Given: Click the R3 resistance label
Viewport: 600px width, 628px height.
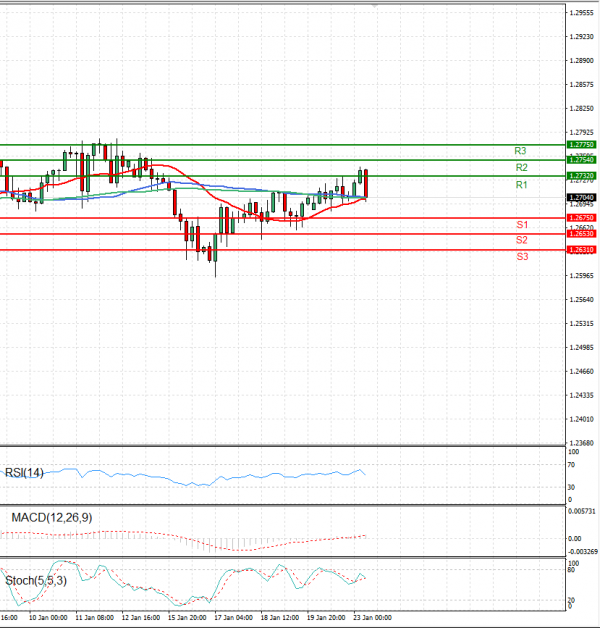Looking at the screenshot, I should click(x=520, y=151).
